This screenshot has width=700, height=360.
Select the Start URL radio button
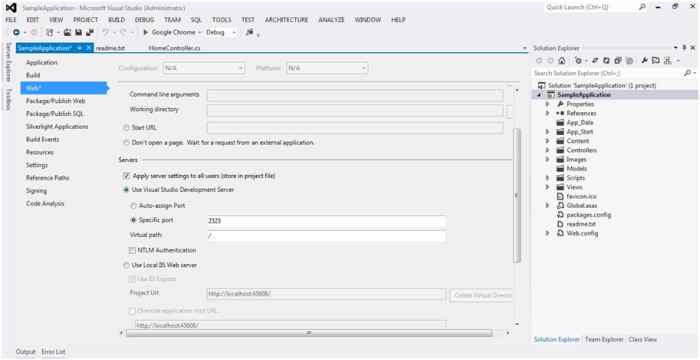click(x=126, y=128)
